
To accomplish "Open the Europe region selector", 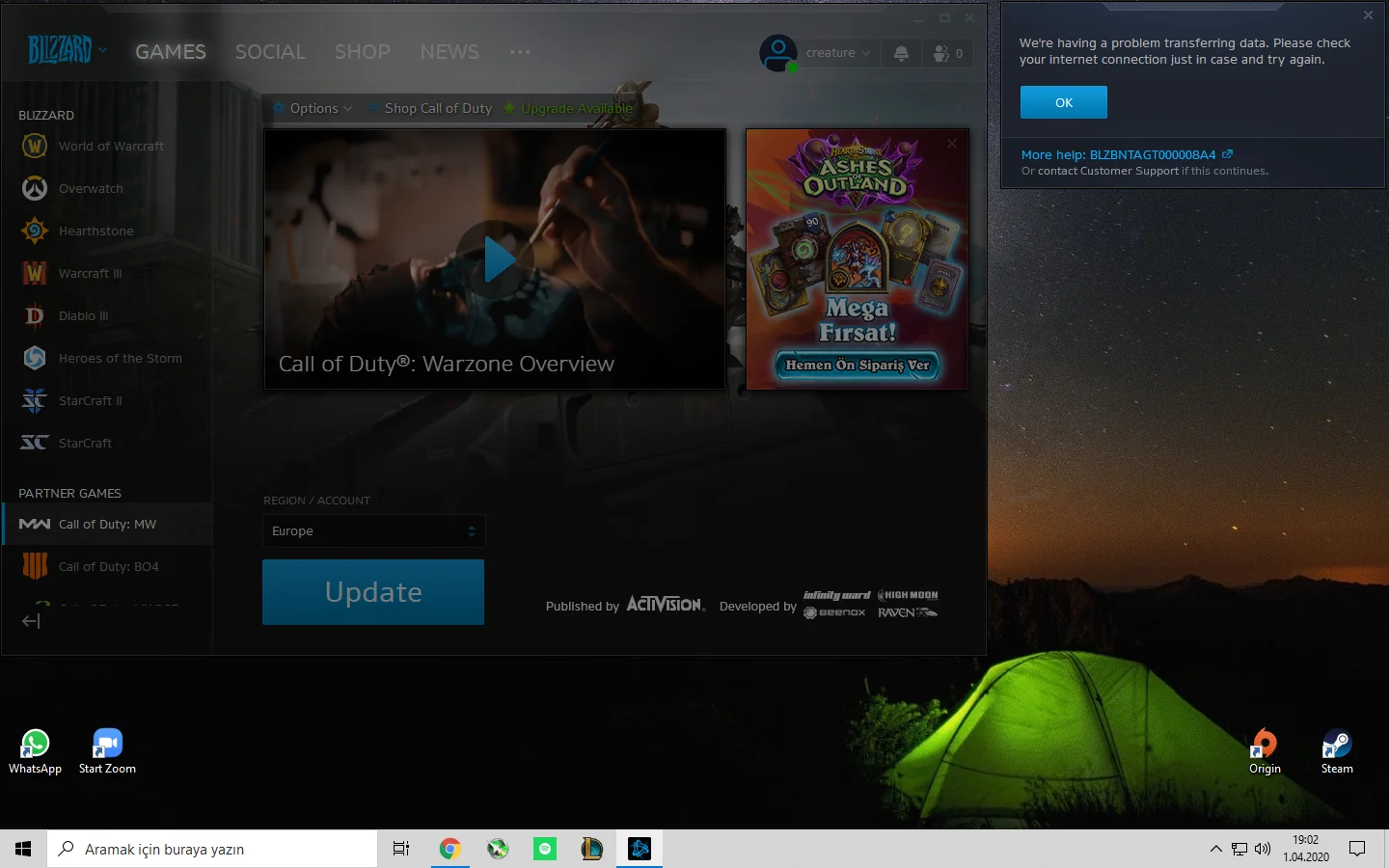I will pyautogui.click(x=373, y=530).
